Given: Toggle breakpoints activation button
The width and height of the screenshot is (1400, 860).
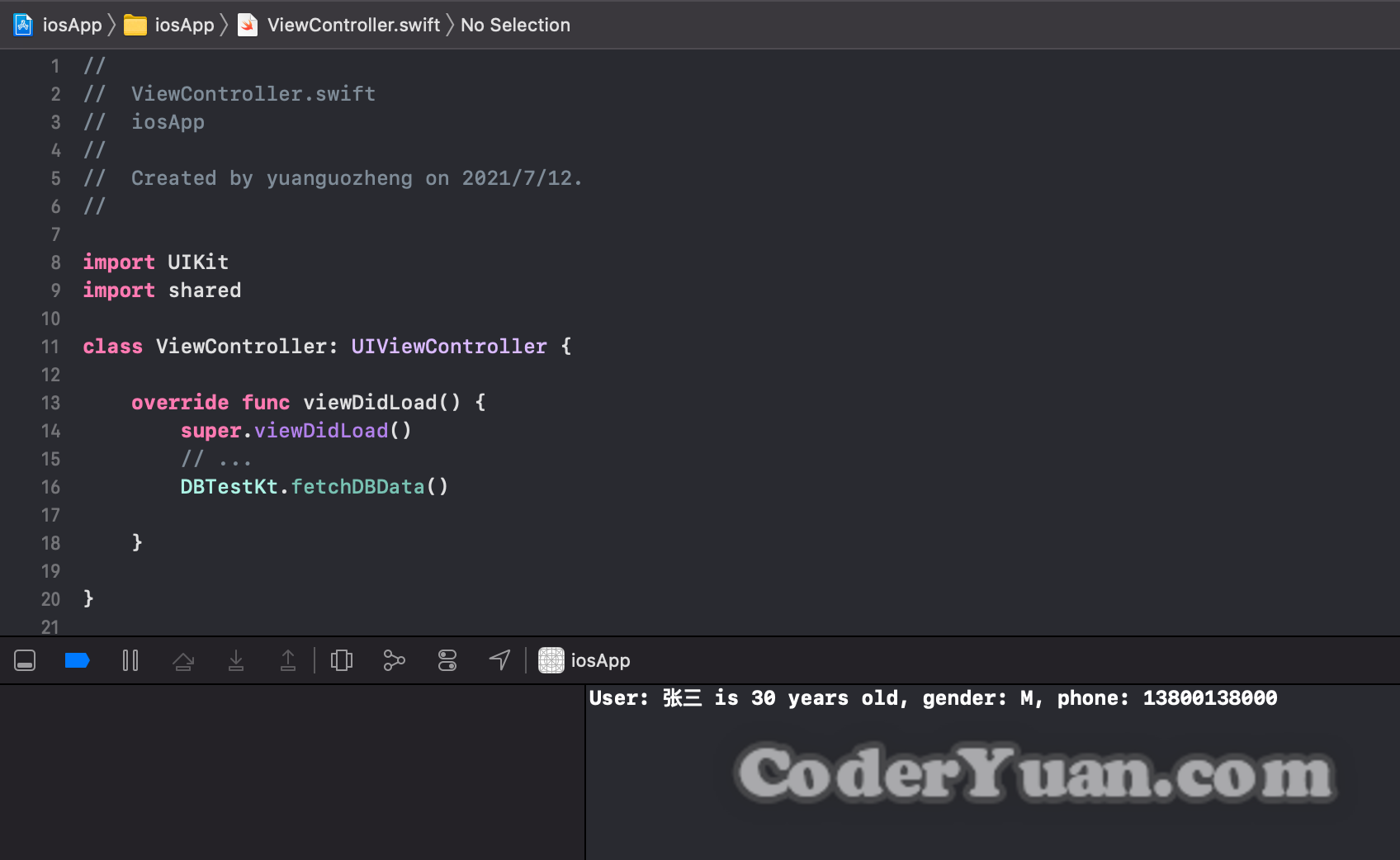Looking at the screenshot, I should pyautogui.click(x=77, y=660).
